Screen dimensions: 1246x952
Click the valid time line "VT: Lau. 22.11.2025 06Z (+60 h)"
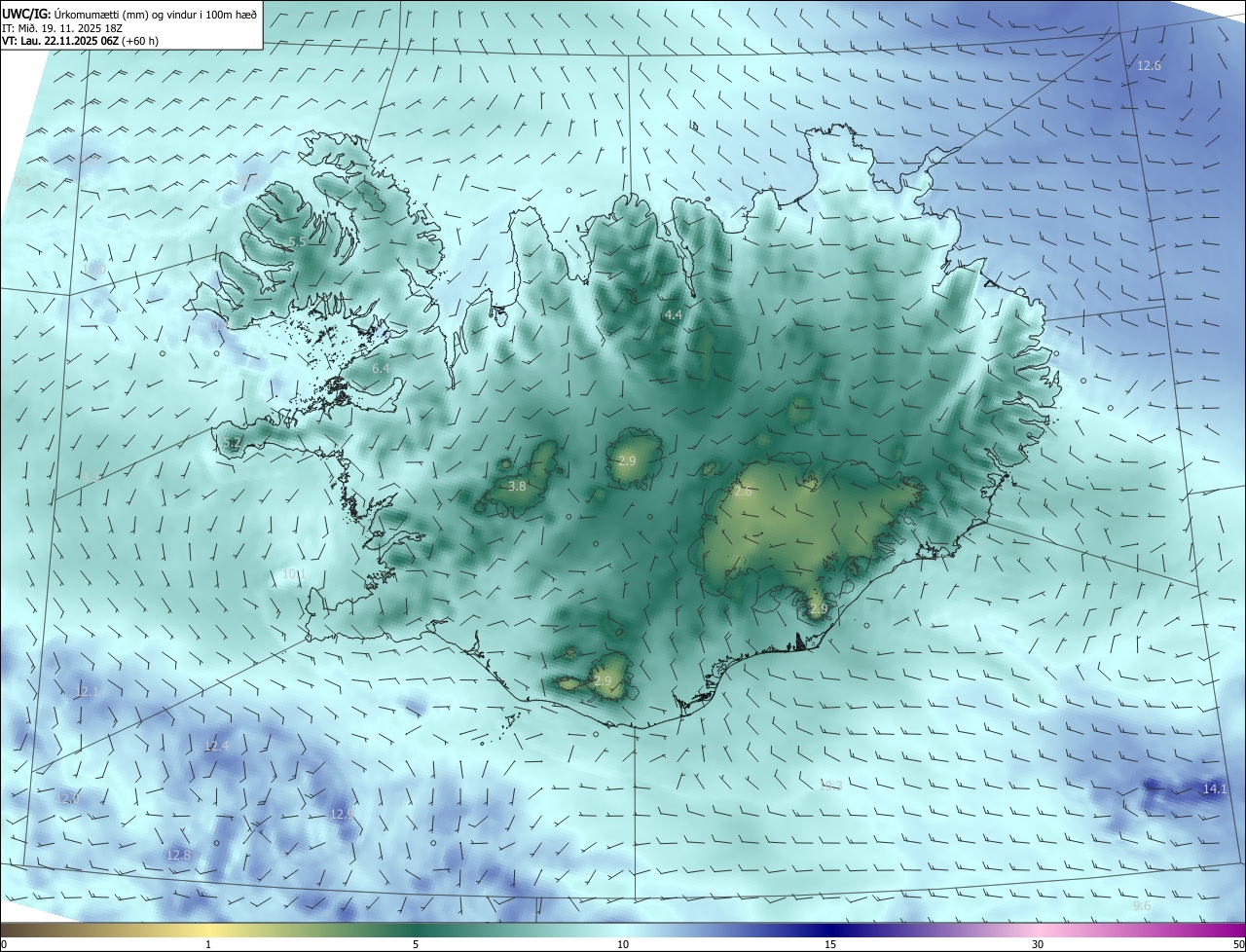tap(80, 41)
